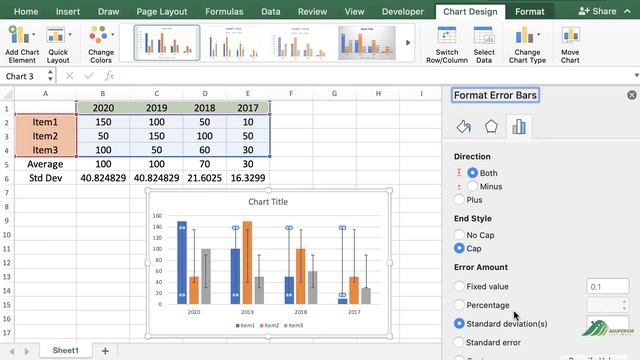This screenshot has width=640, height=360.
Task: Click the formula bar confirm checkmark icon
Action: [x=89, y=76]
